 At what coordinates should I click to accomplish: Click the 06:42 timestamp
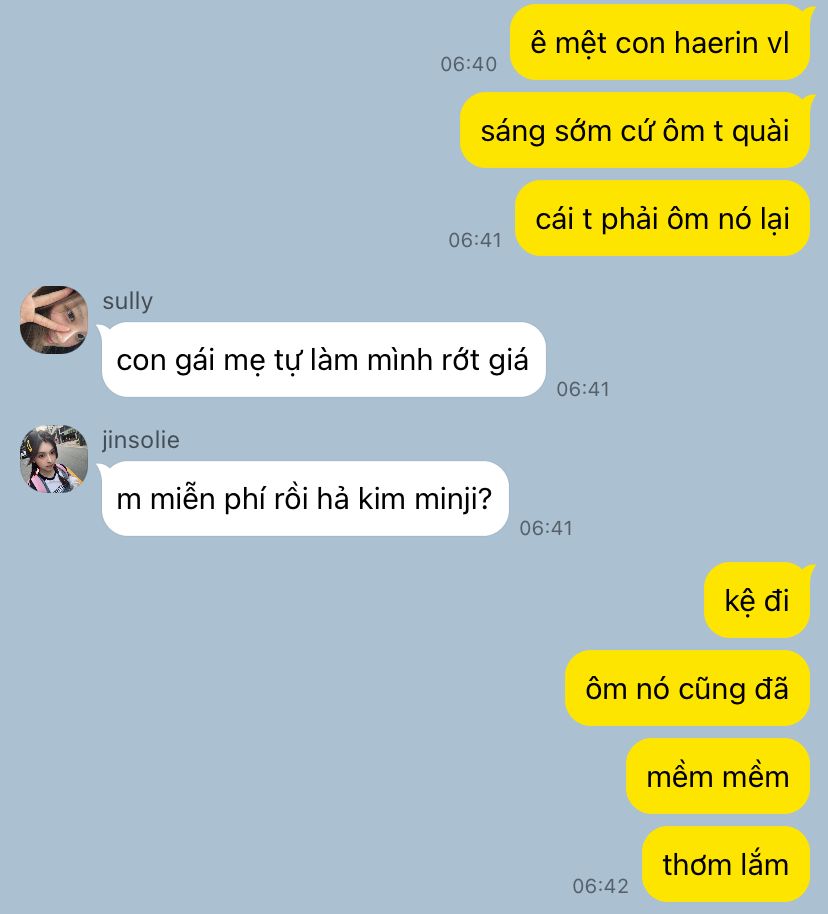(601, 886)
